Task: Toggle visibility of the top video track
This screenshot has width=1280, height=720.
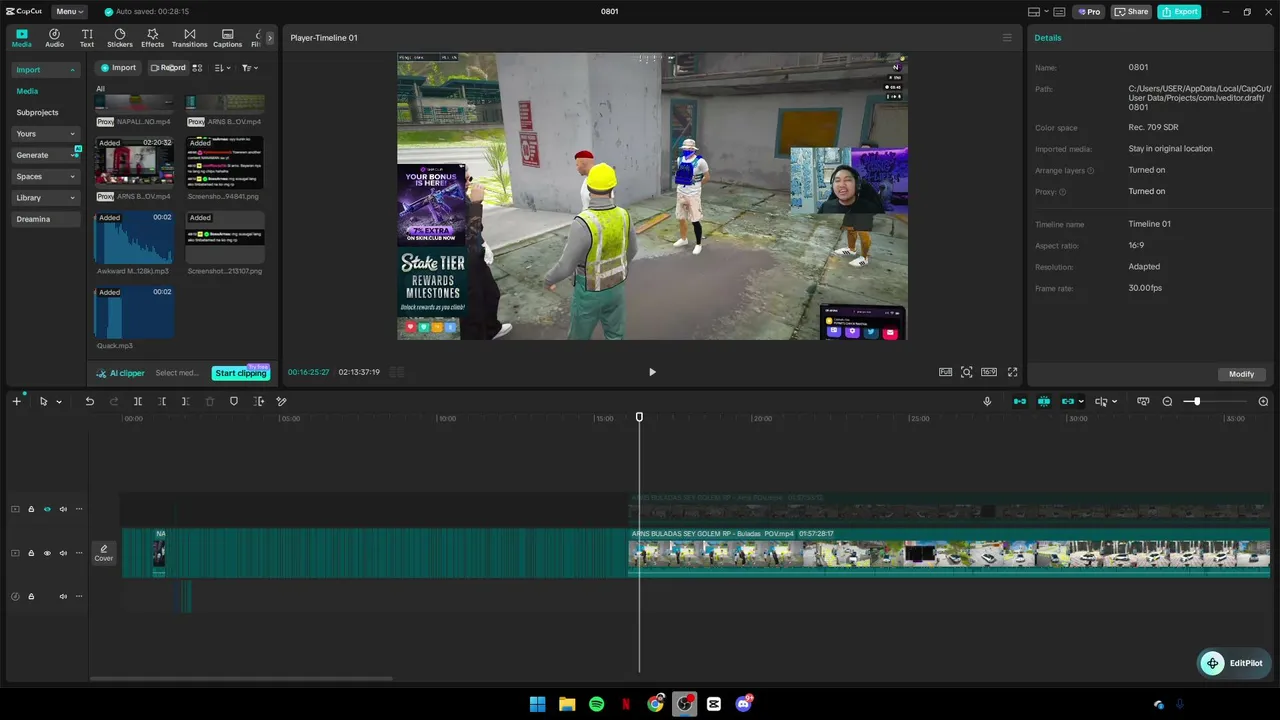Action: pos(47,509)
